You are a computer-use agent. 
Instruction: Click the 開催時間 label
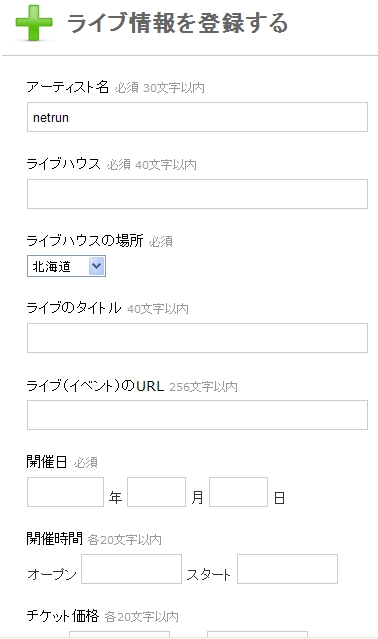pyautogui.click(x=55, y=539)
